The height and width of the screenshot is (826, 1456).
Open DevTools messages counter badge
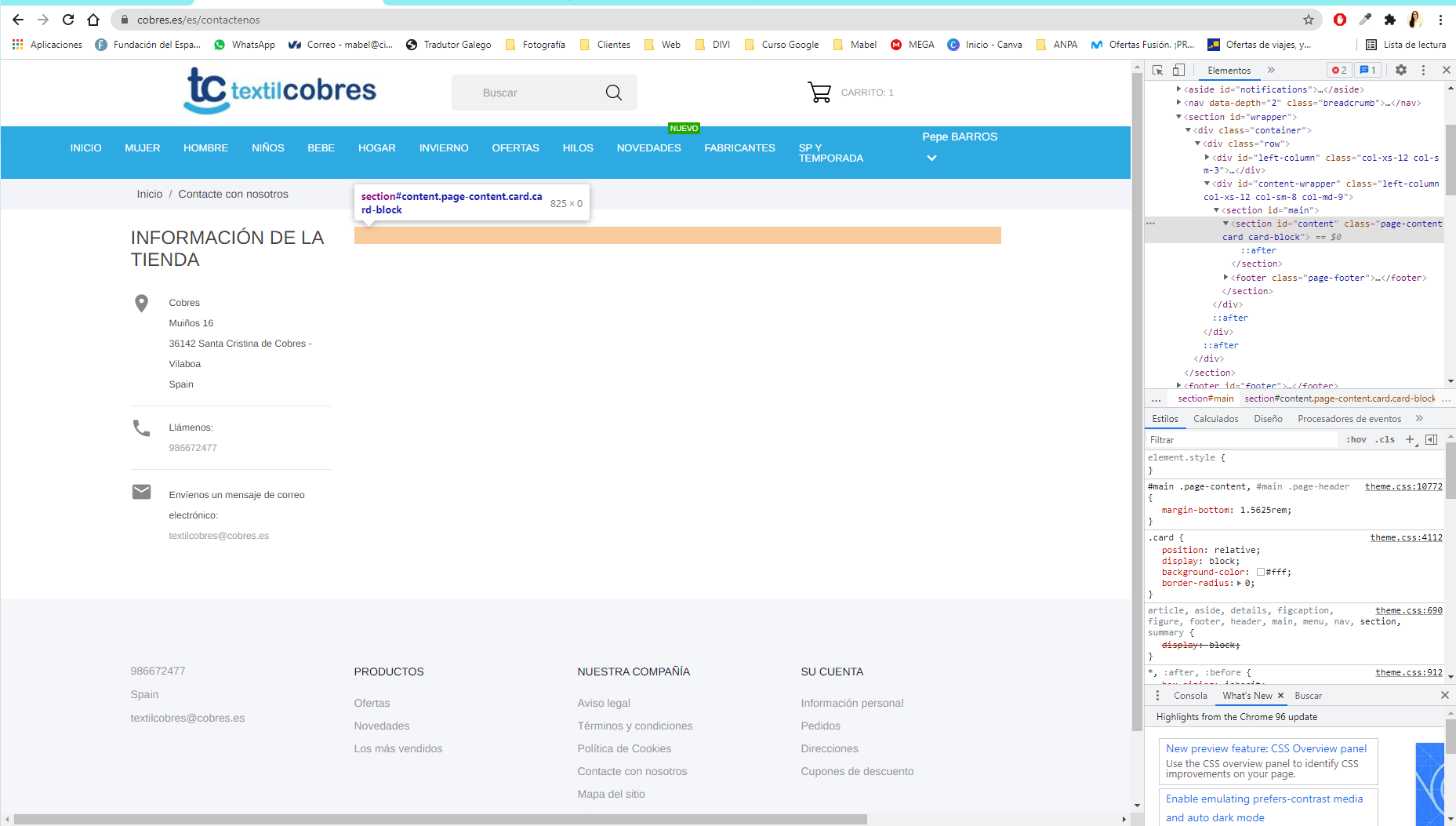point(1368,70)
